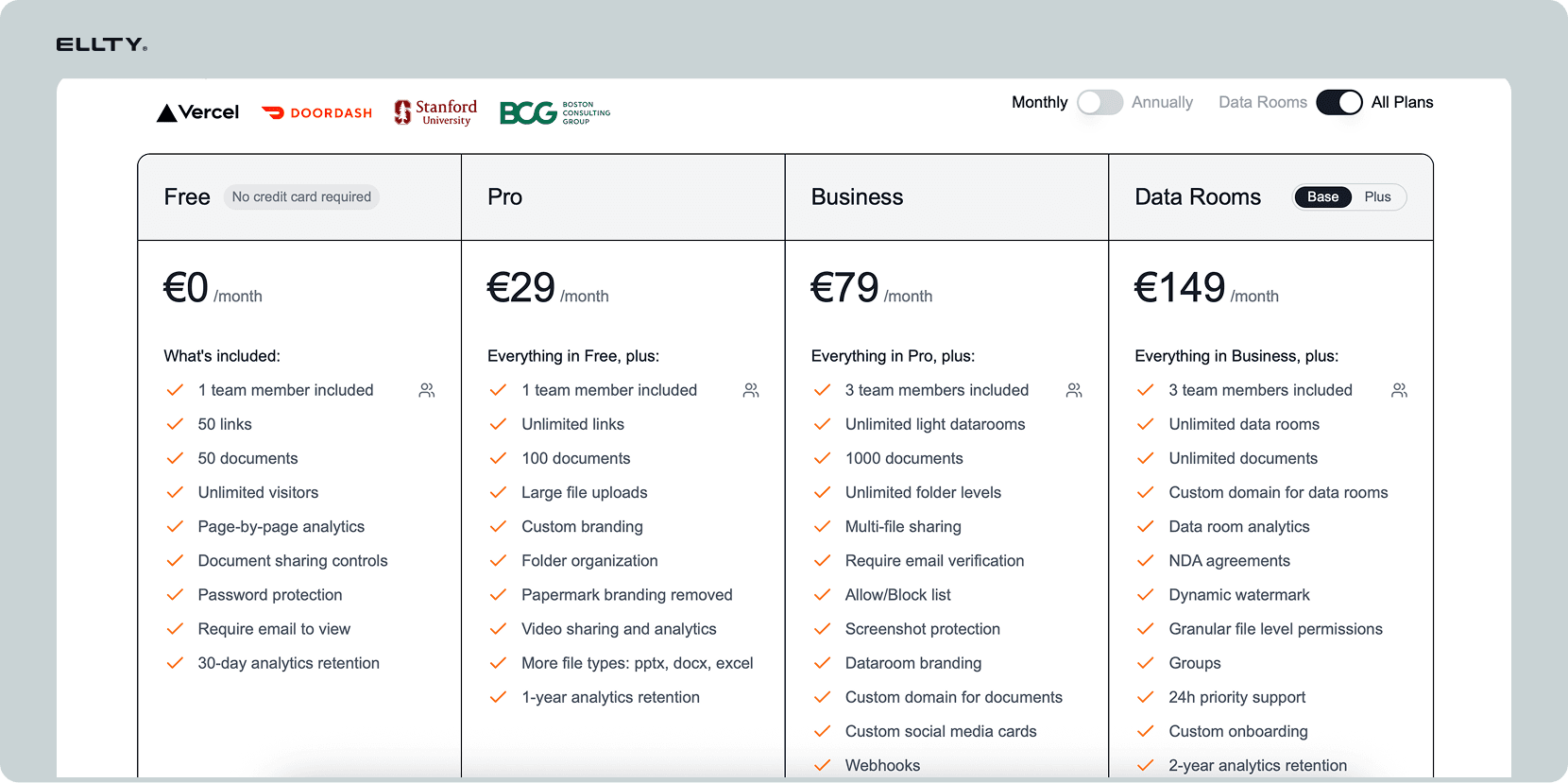Viewport: 1568px width, 783px height.
Task: Click the Annually label
Action: tap(1162, 102)
